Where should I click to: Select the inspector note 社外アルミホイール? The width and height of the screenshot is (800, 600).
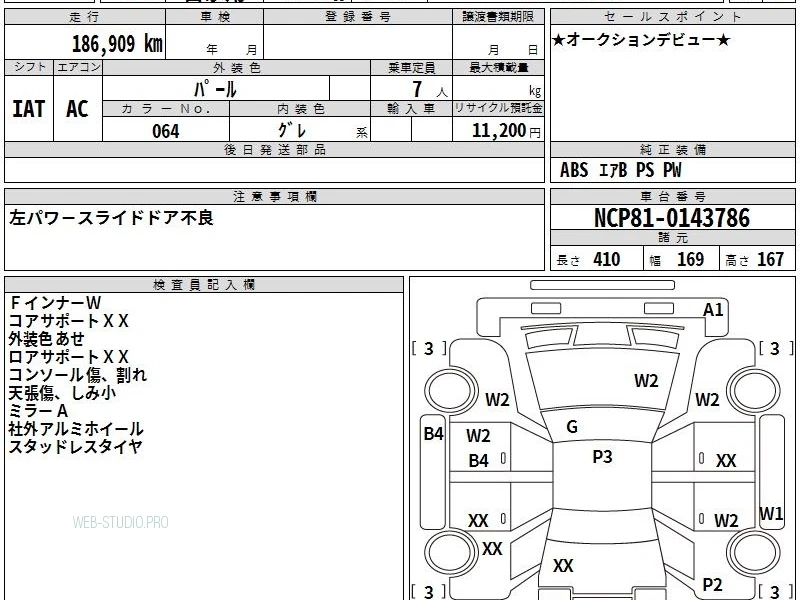click(76, 429)
